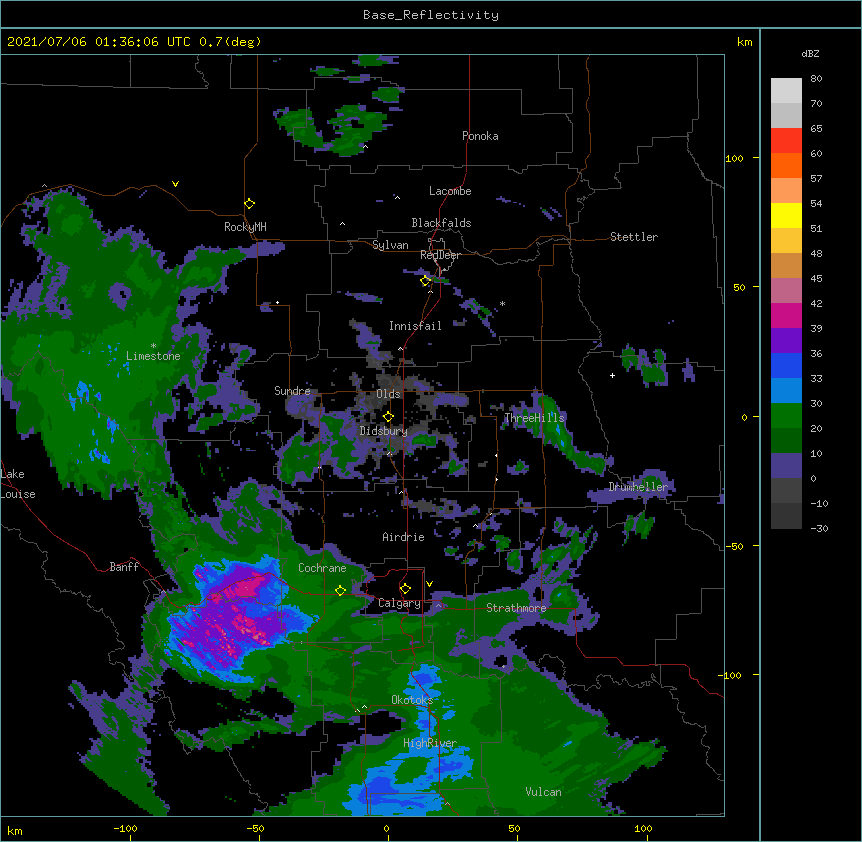Click the Calgary city label

coord(400,603)
